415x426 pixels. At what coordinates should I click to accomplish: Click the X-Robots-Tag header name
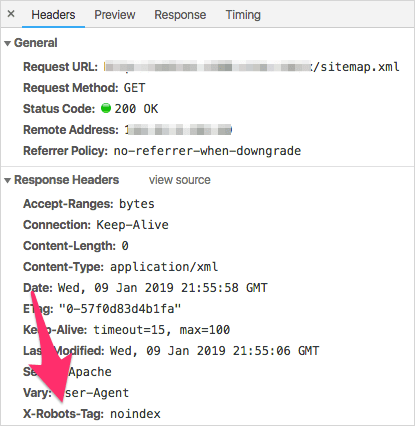(x=63, y=414)
